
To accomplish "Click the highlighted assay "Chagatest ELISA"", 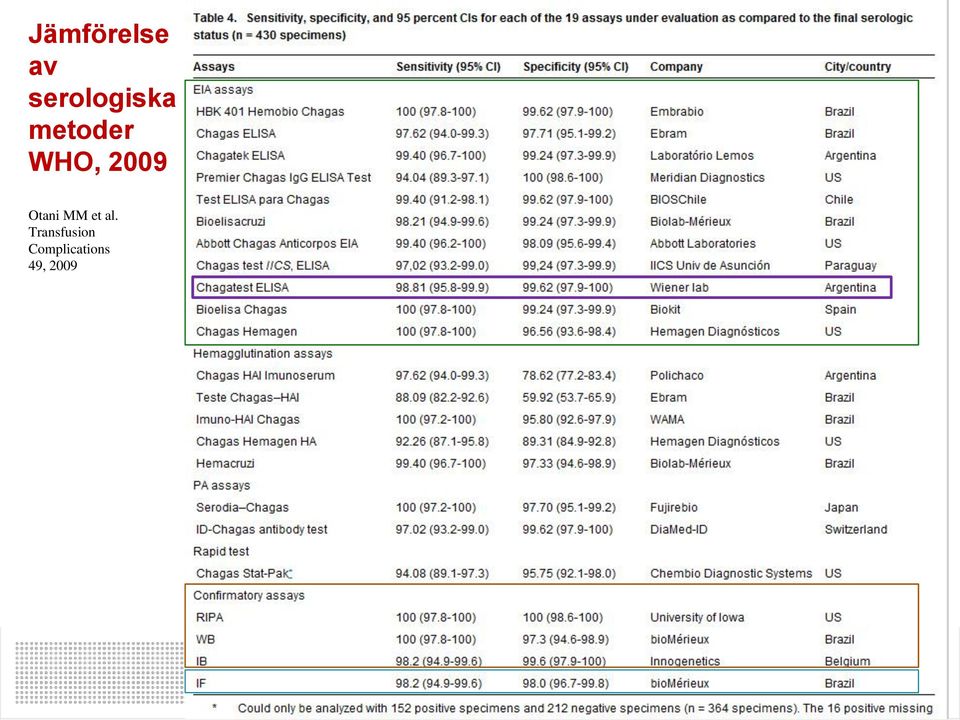I will pos(242,288).
